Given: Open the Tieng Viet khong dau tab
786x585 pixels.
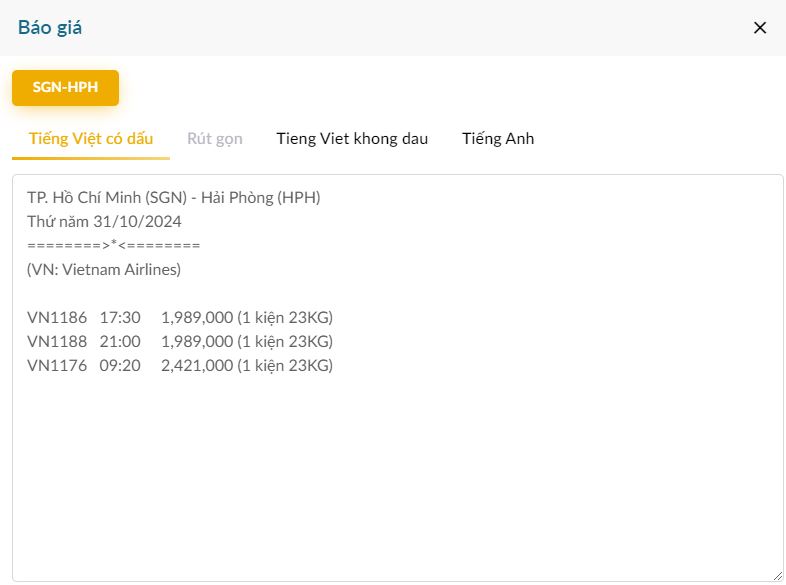Looking at the screenshot, I should [352, 138].
